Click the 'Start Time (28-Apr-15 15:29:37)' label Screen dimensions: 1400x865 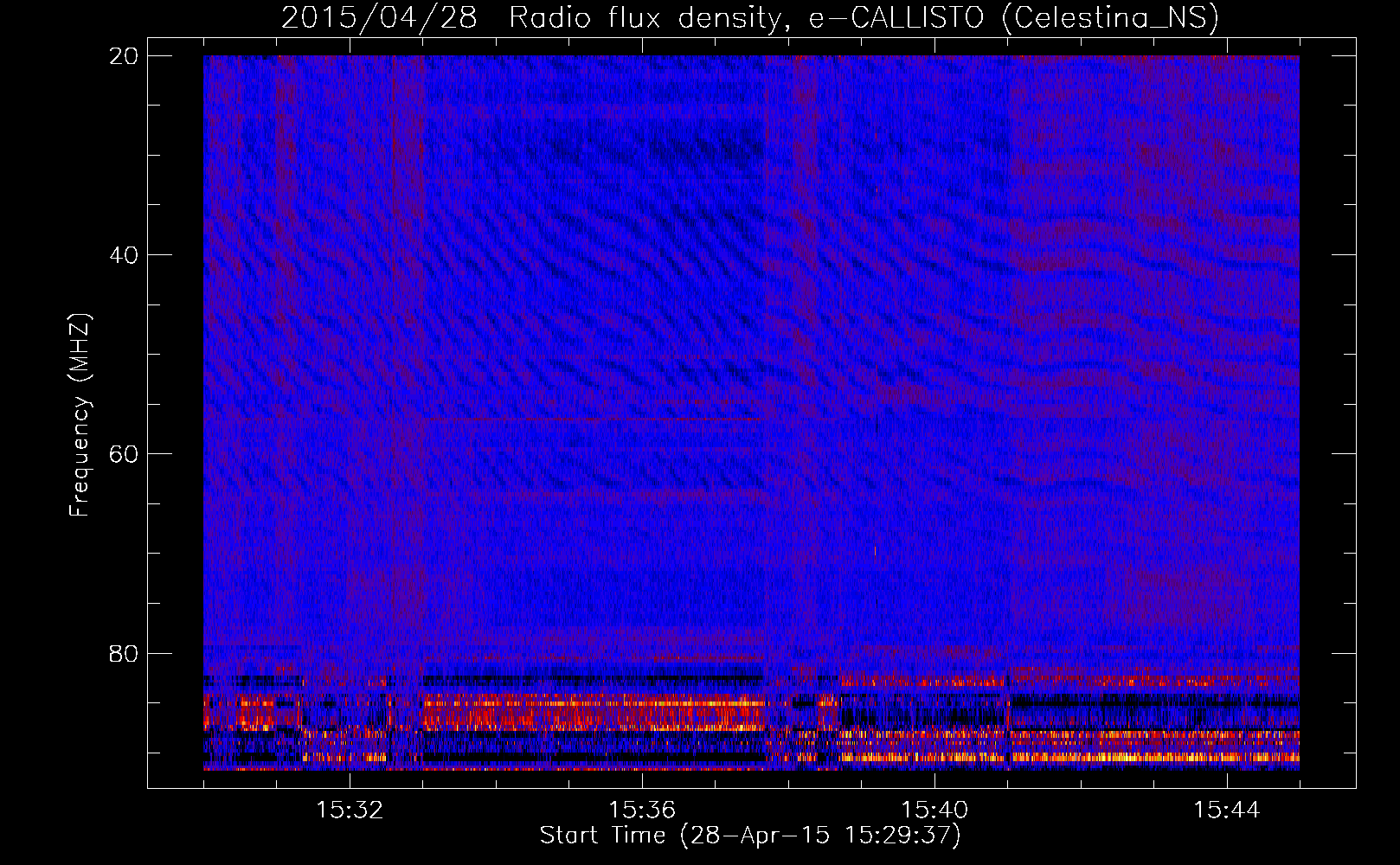click(750, 836)
